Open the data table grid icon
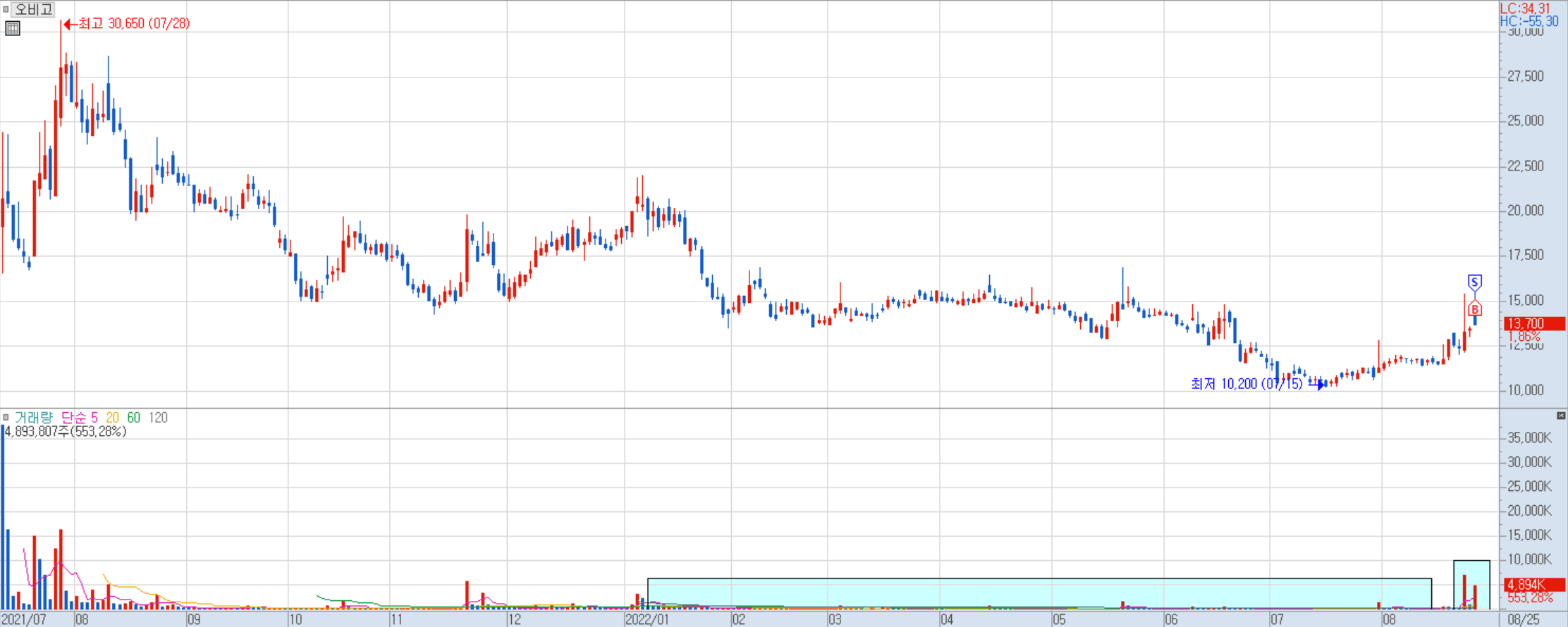This screenshot has height=627, width=1568. pos(13,28)
